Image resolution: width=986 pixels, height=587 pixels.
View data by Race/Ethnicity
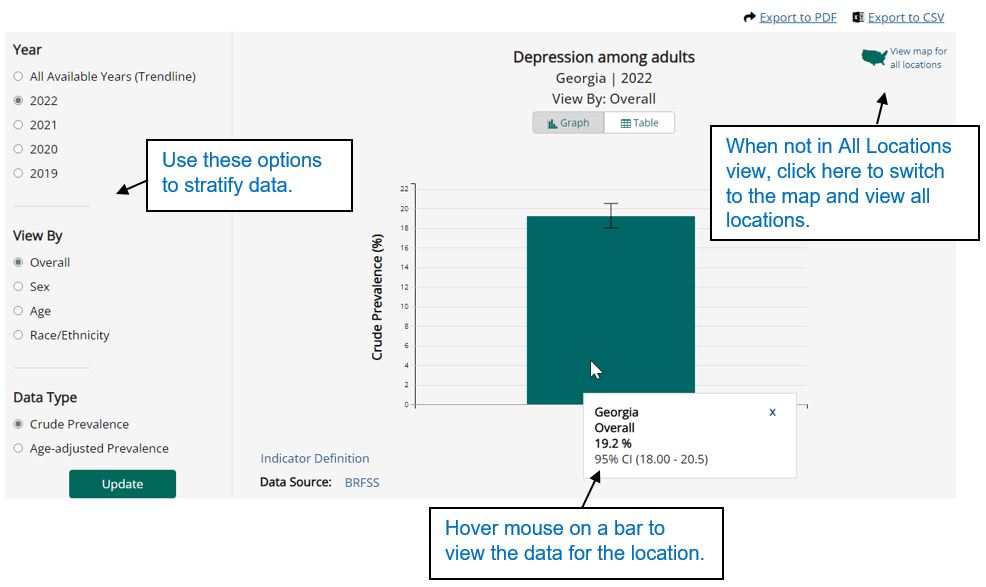[x=18, y=335]
